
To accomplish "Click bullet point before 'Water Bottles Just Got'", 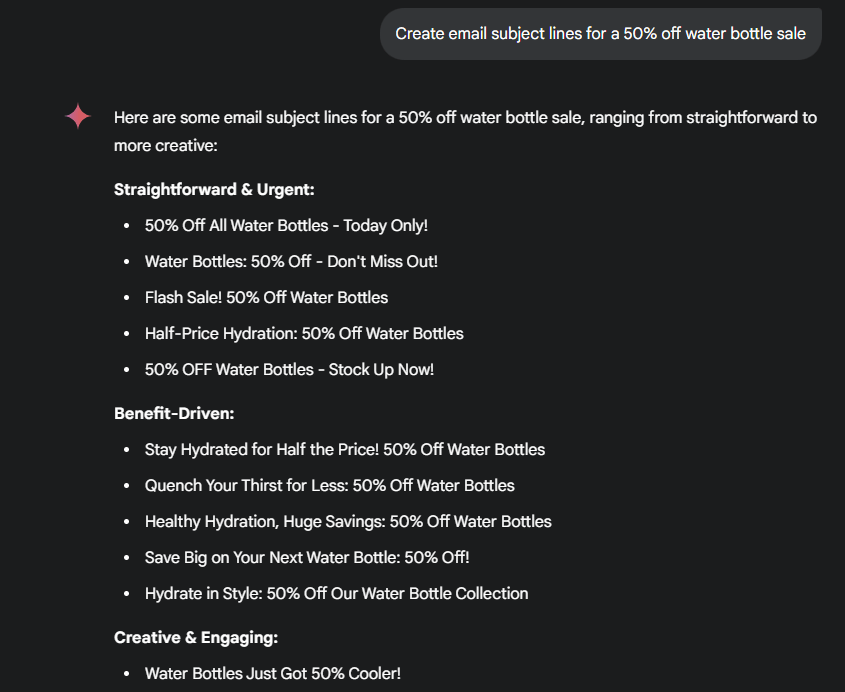I will [x=126, y=674].
